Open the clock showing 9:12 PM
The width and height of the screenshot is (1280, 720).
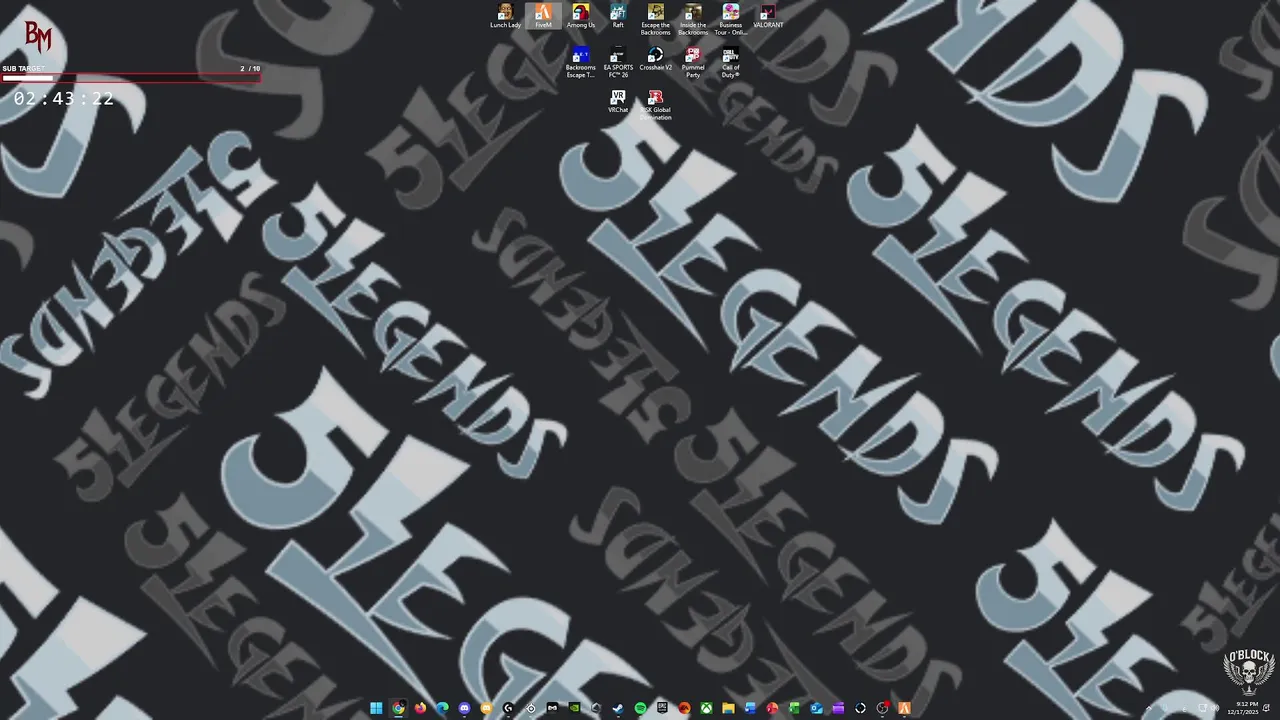point(1243,708)
